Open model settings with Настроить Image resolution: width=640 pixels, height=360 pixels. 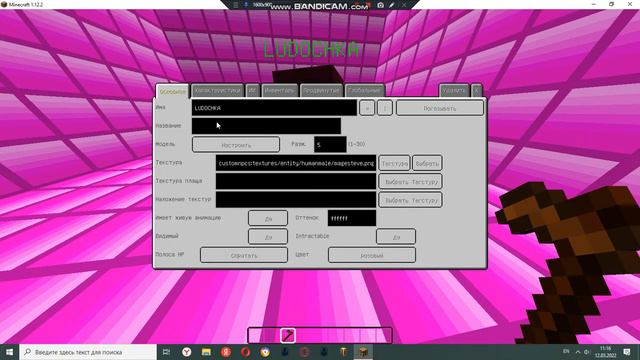[x=236, y=144]
